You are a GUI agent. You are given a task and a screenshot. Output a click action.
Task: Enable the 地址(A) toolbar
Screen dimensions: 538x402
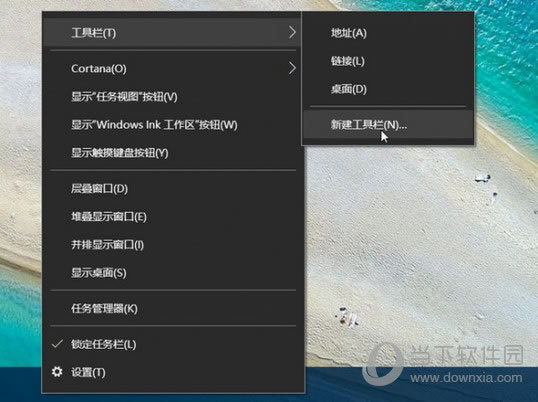pyautogui.click(x=388, y=33)
